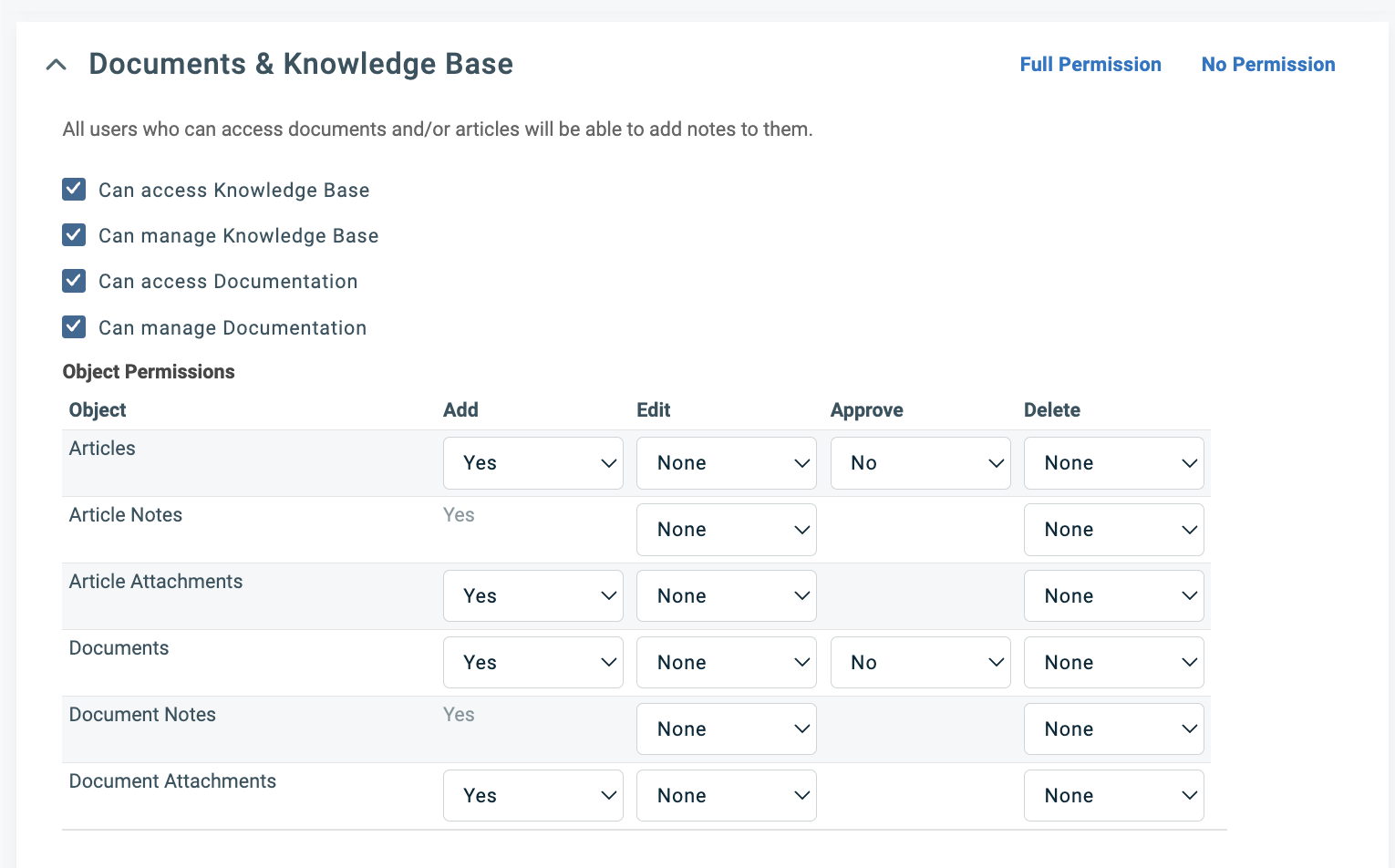Disable Can manage Knowledge Base
Image resolution: width=1395 pixels, height=868 pixels.
coord(74,234)
